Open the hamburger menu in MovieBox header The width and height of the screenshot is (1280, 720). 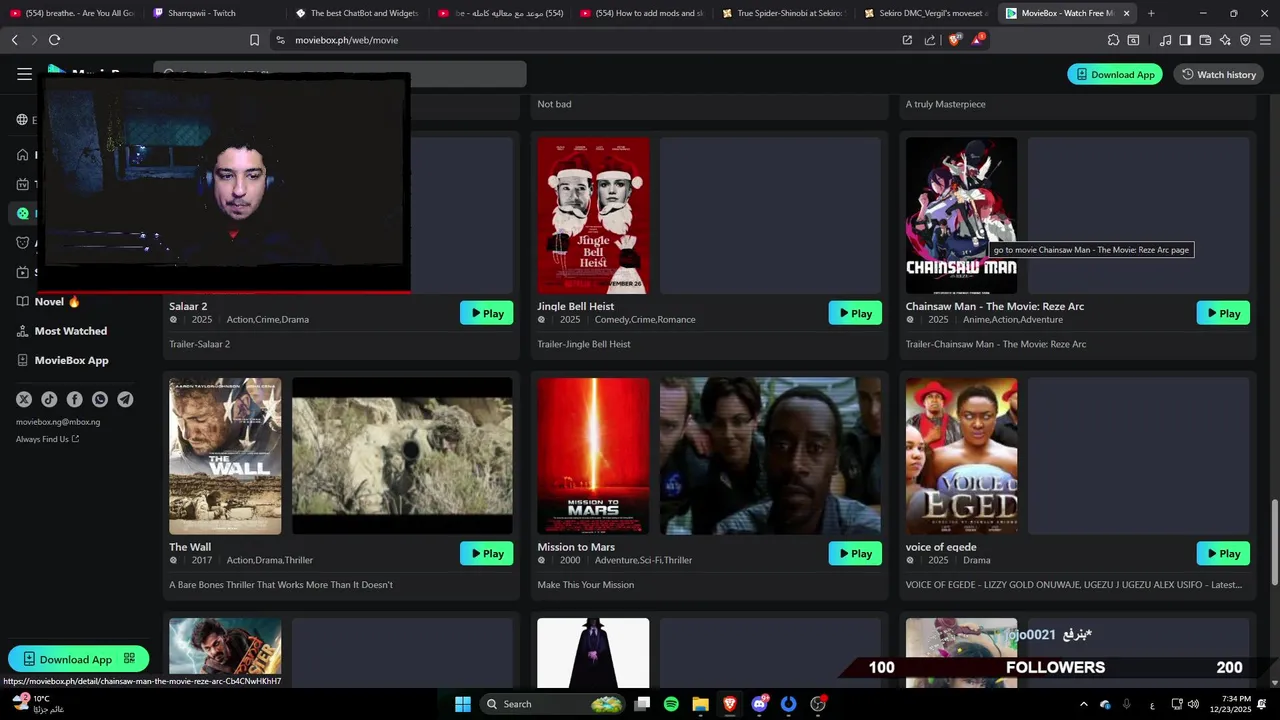pos(24,74)
